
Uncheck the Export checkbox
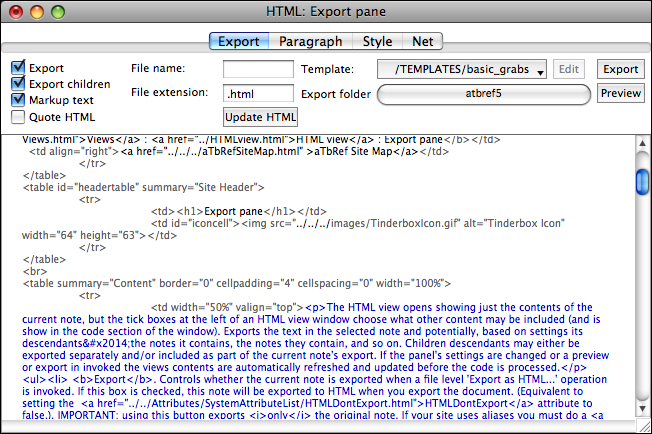(x=18, y=68)
